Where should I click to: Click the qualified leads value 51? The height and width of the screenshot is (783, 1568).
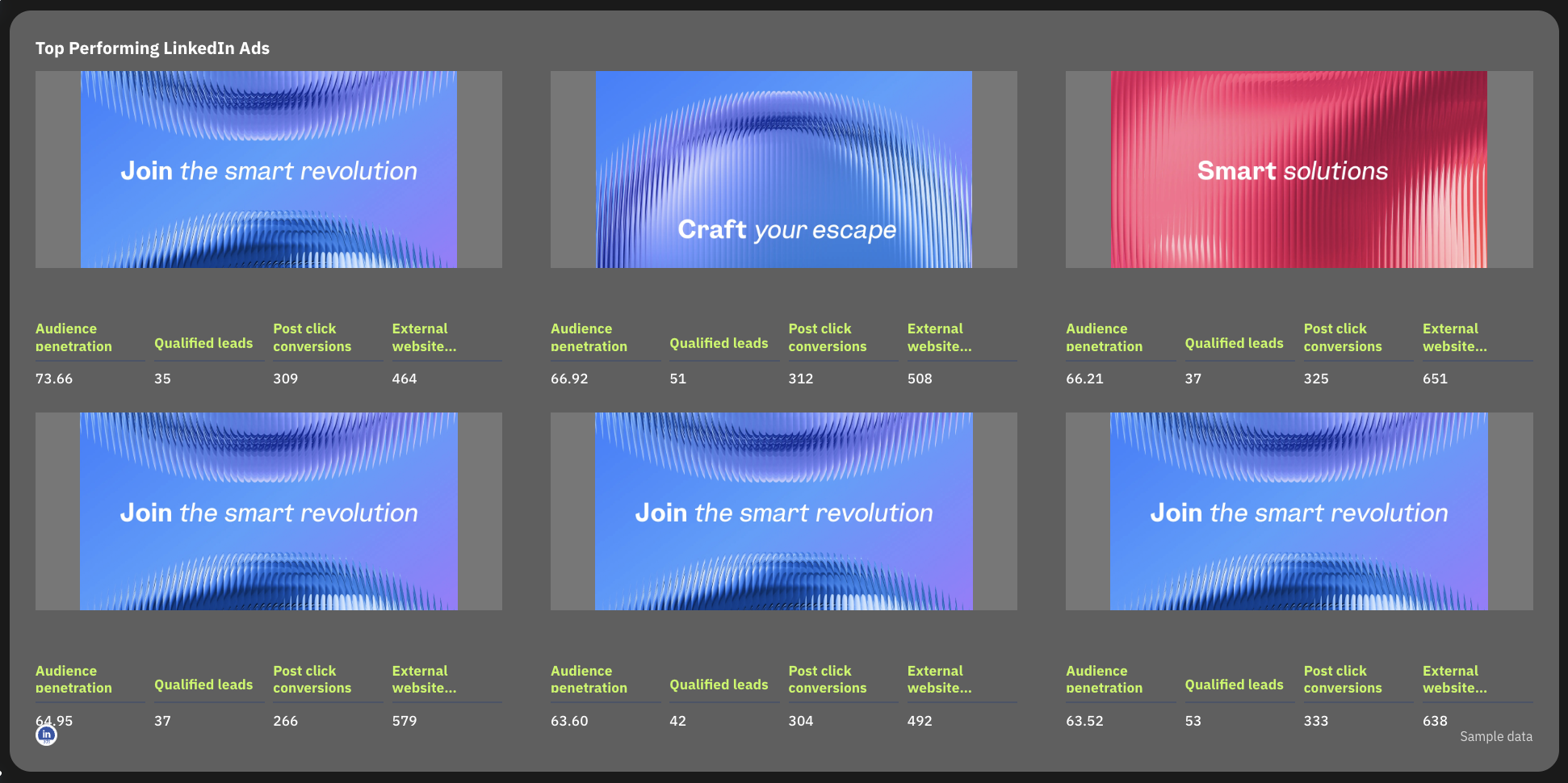click(x=677, y=379)
